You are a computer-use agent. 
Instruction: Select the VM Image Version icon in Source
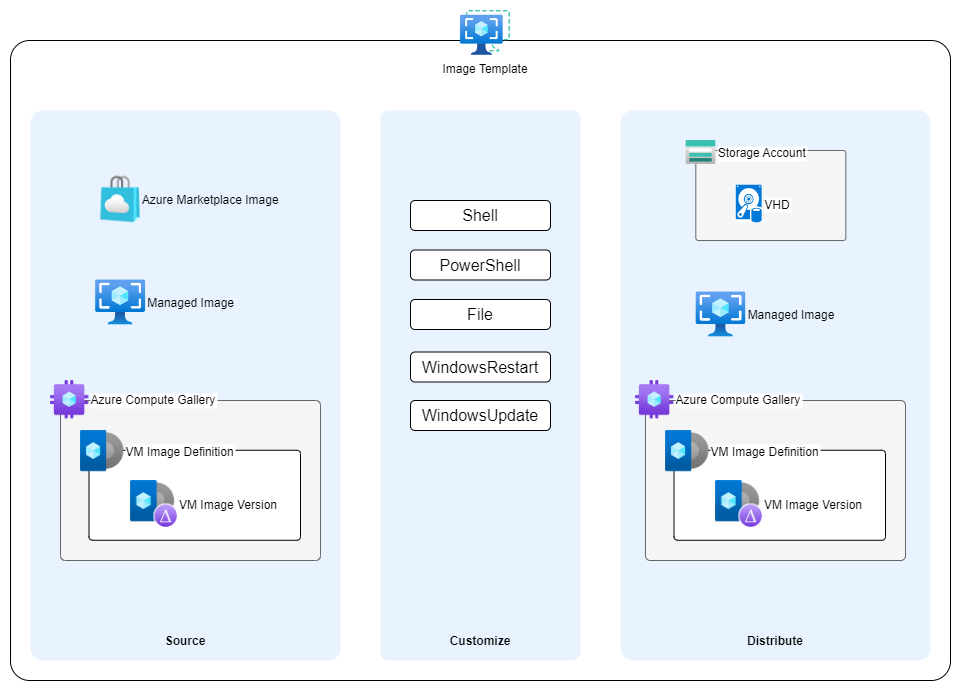pyautogui.click(x=153, y=503)
